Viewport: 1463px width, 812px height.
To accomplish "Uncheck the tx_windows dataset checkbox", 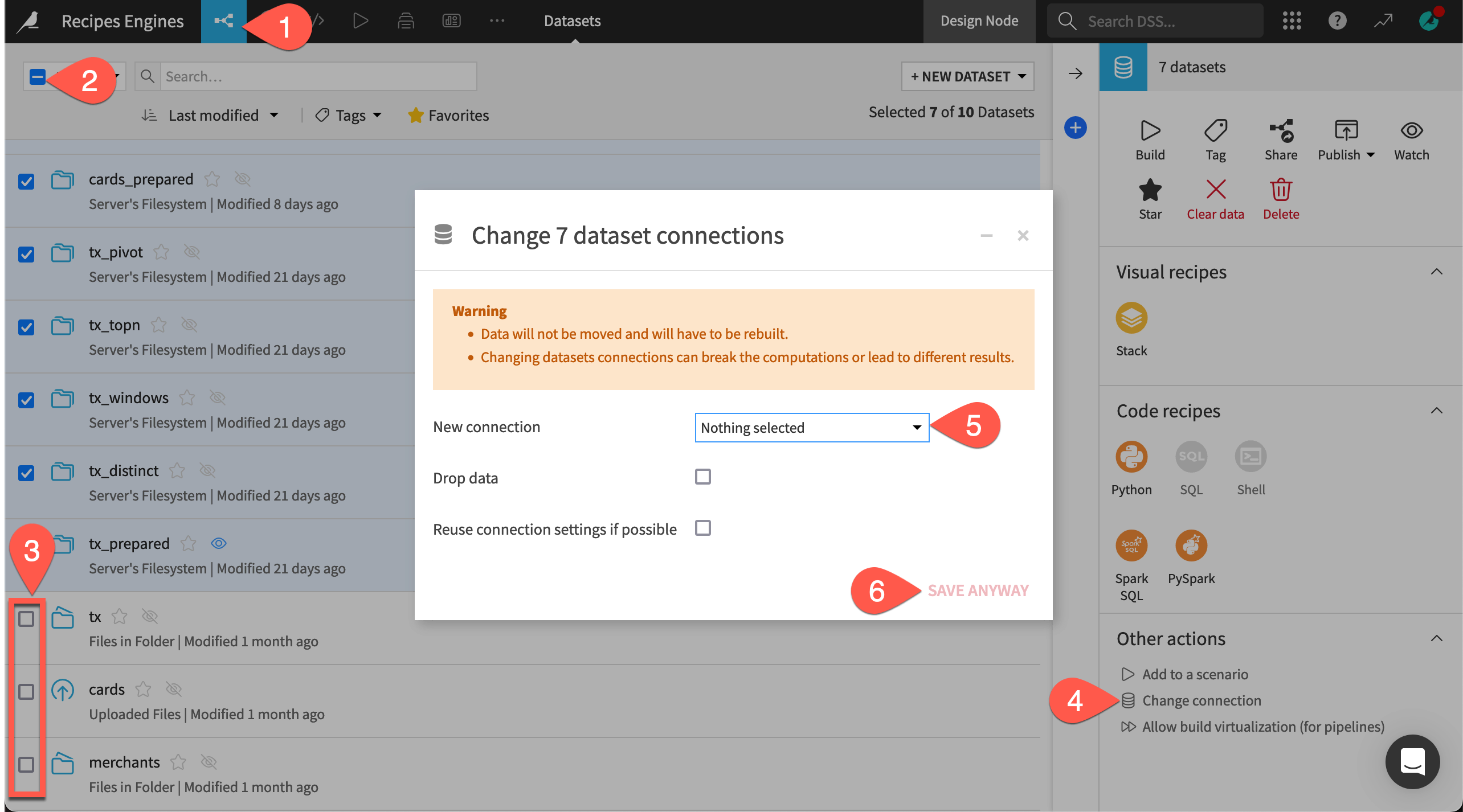I will [x=26, y=400].
